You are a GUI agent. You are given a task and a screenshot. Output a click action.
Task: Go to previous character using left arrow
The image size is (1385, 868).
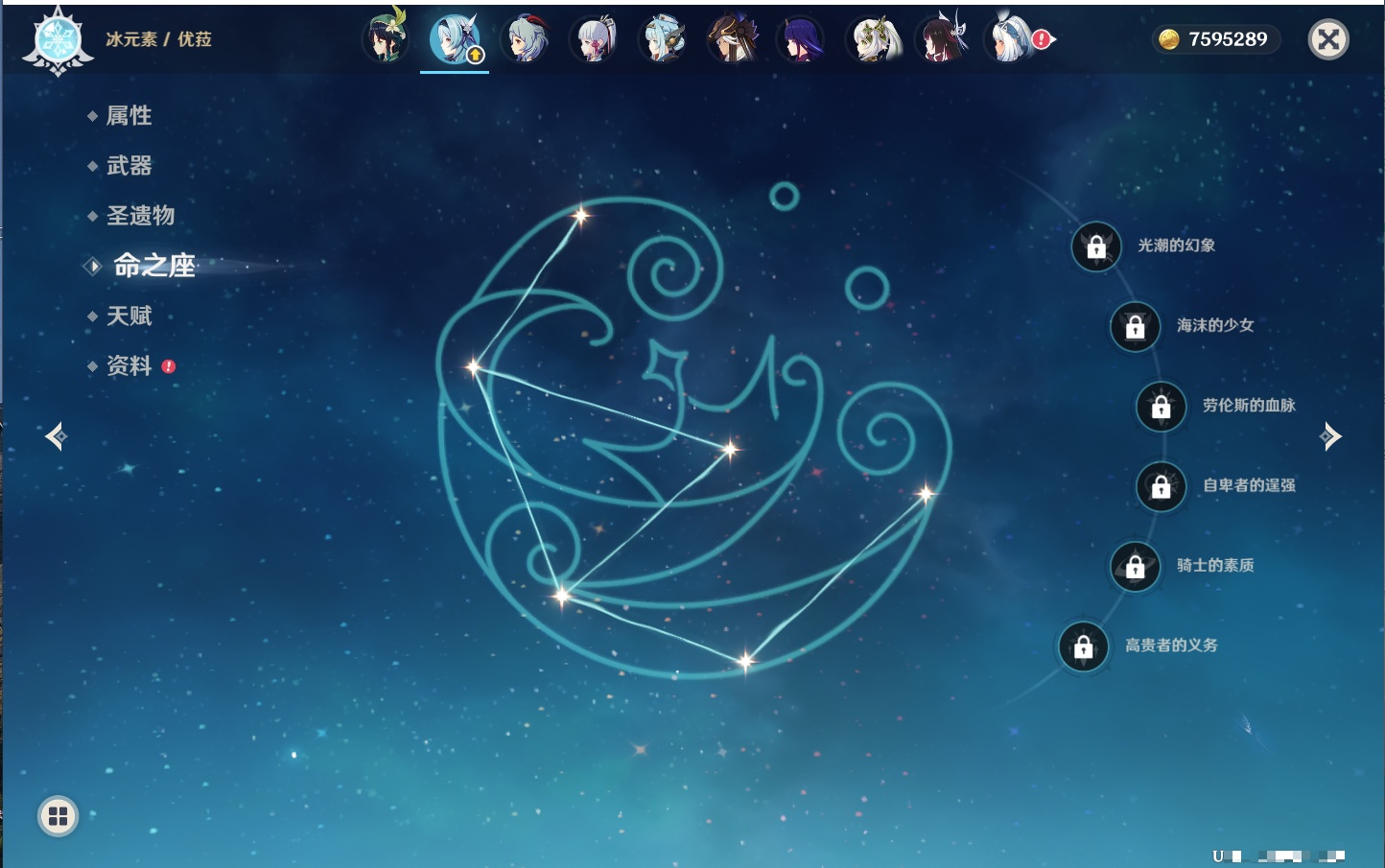[x=56, y=436]
